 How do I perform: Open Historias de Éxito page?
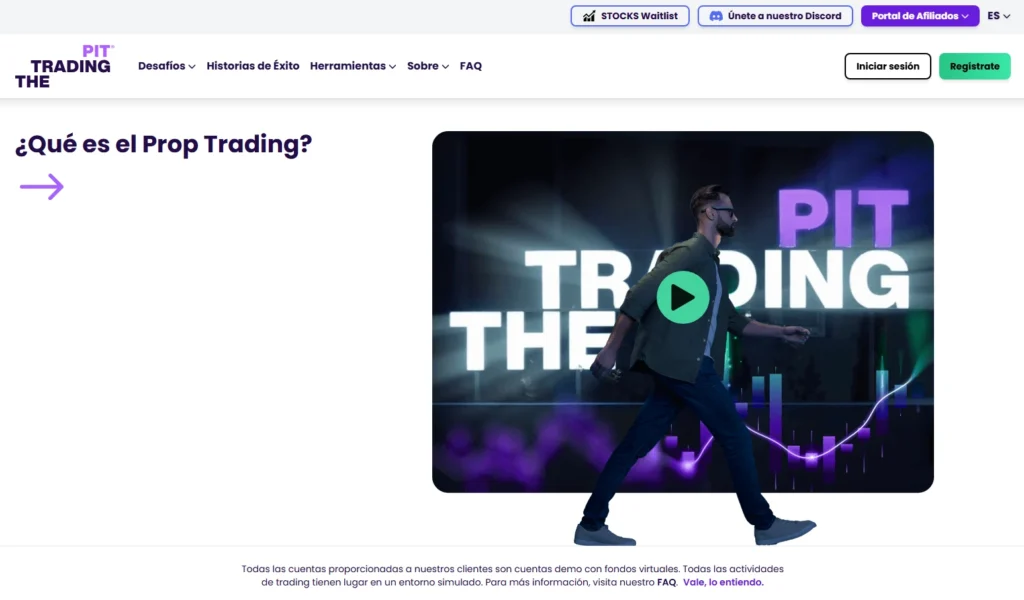point(253,66)
